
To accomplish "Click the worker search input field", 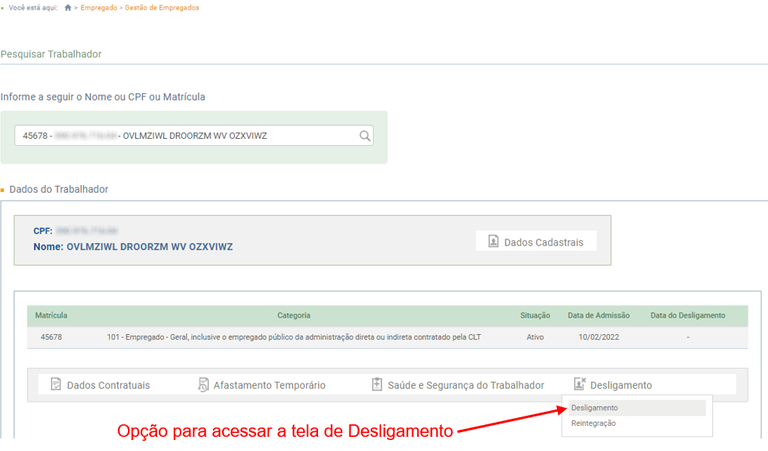I will click(x=194, y=136).
